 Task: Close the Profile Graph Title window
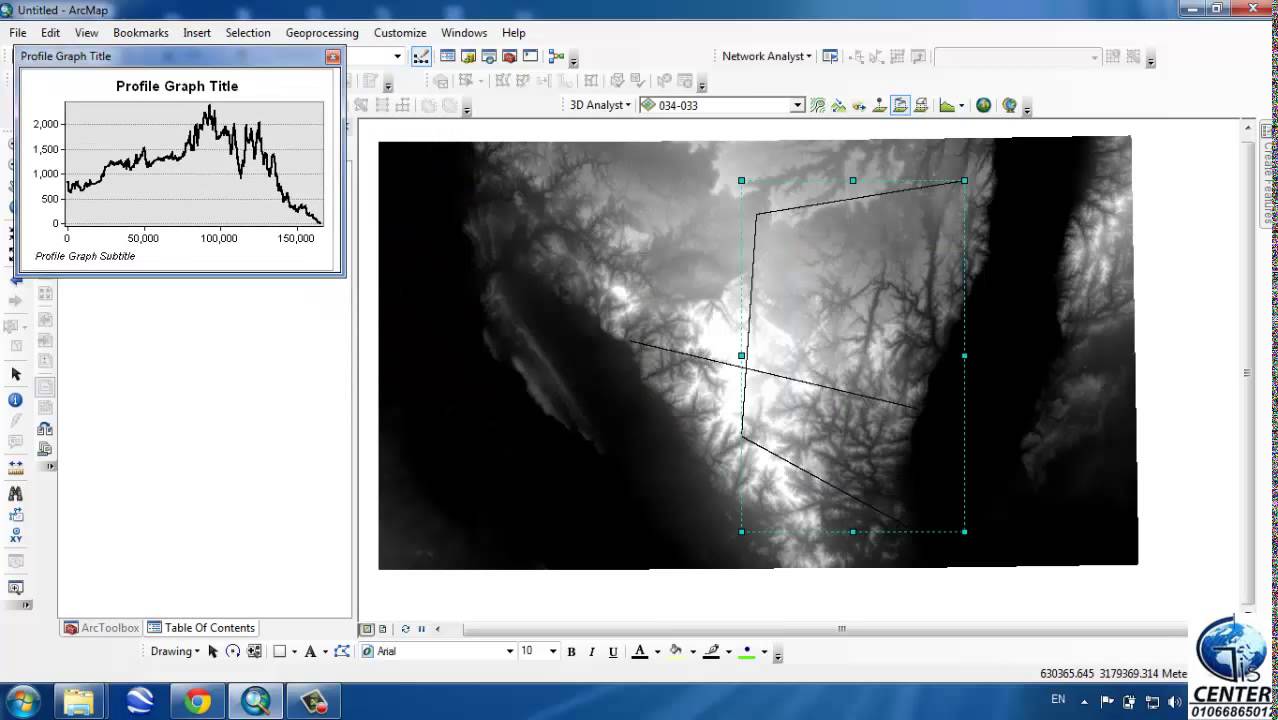tap(333, 57)
